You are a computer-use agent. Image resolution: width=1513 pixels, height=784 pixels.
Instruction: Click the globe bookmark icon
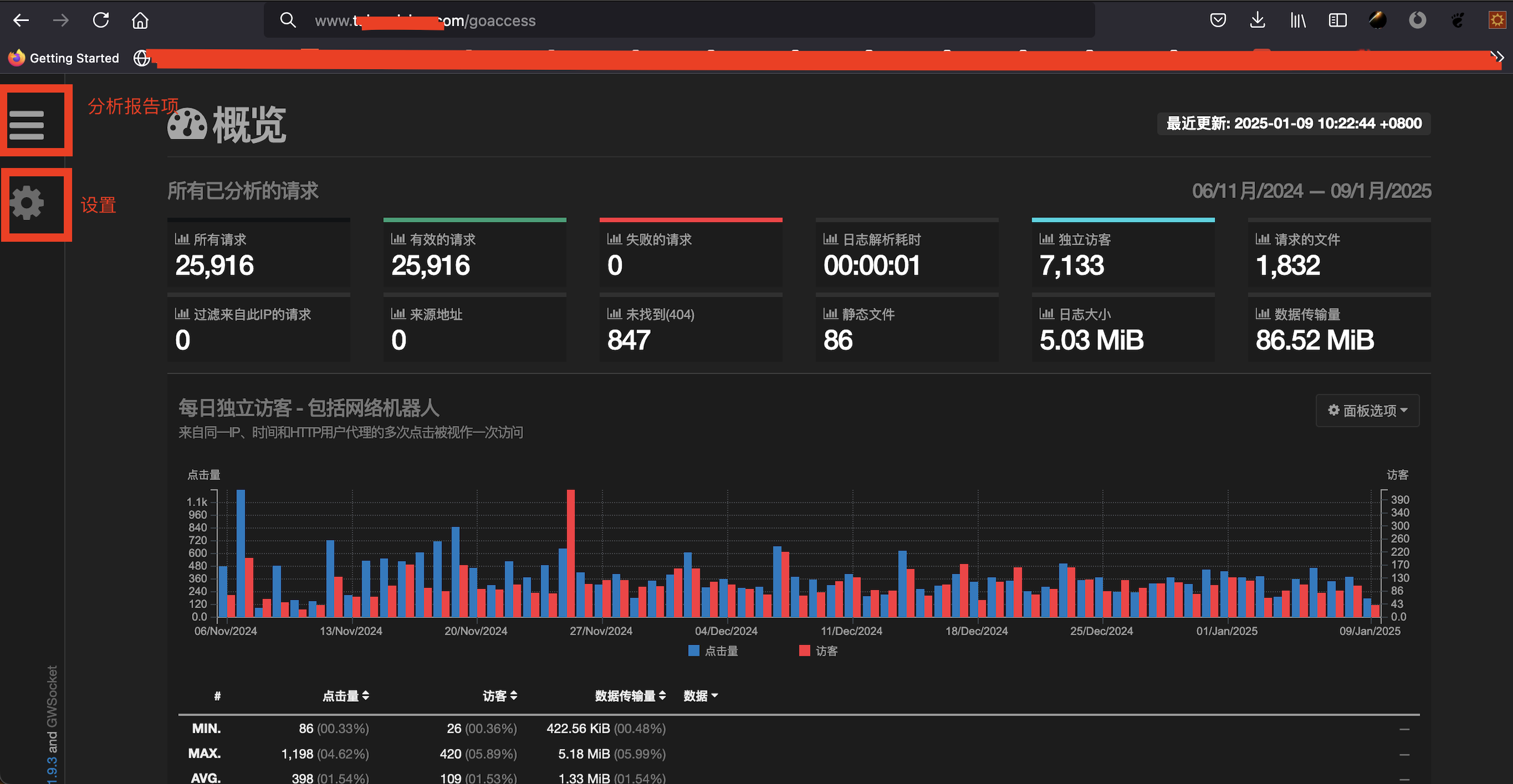click(141, 58)
